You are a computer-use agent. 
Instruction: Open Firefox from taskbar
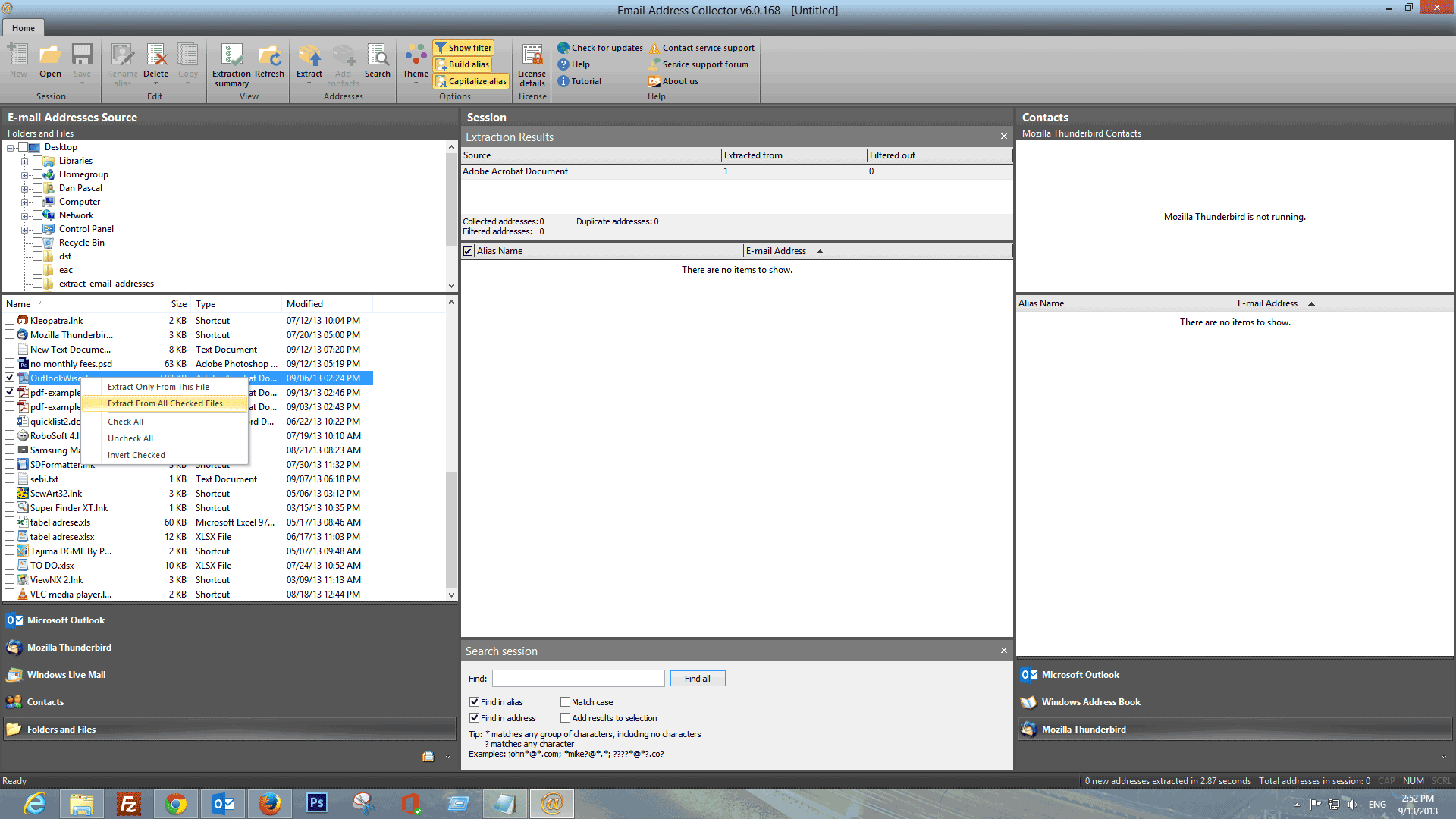click(270, 804)
